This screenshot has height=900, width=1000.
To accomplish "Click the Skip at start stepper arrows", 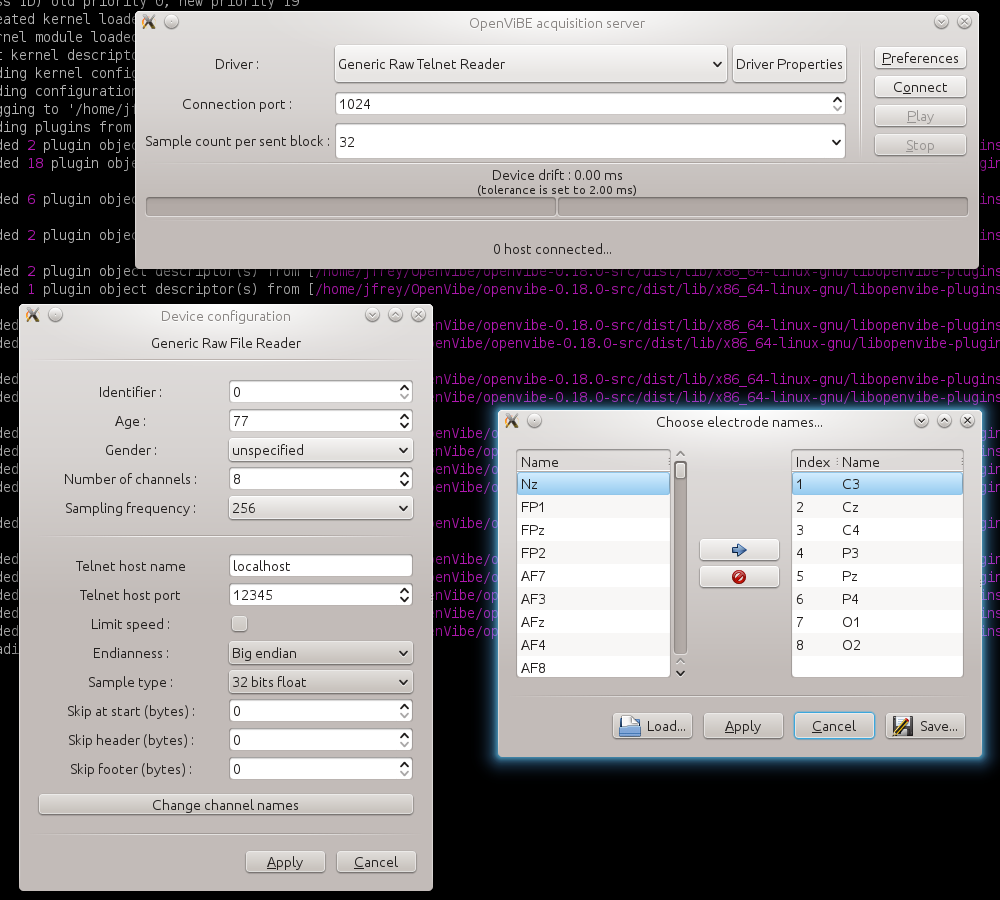I will (404, 711).
